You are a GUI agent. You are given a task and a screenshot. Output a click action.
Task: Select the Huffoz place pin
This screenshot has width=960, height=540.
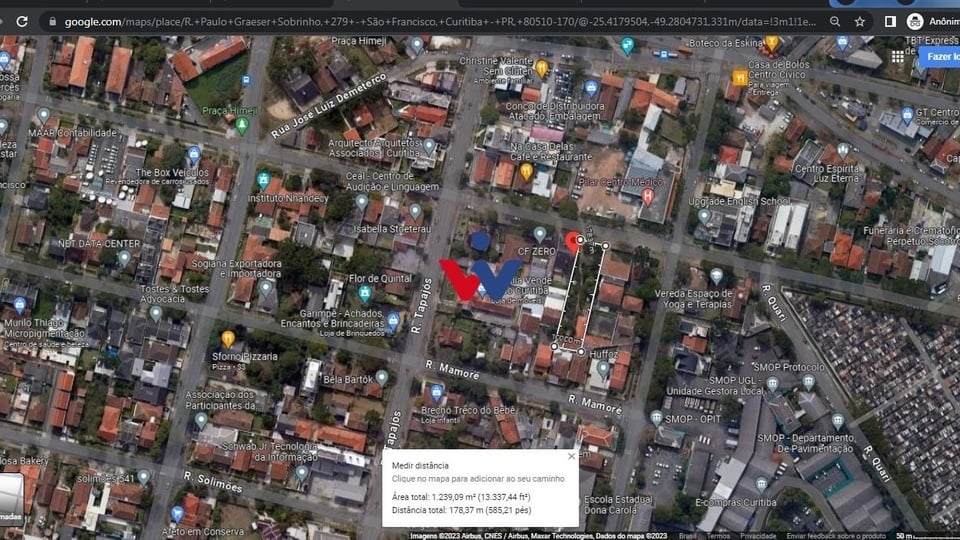[x=603, y=369]
